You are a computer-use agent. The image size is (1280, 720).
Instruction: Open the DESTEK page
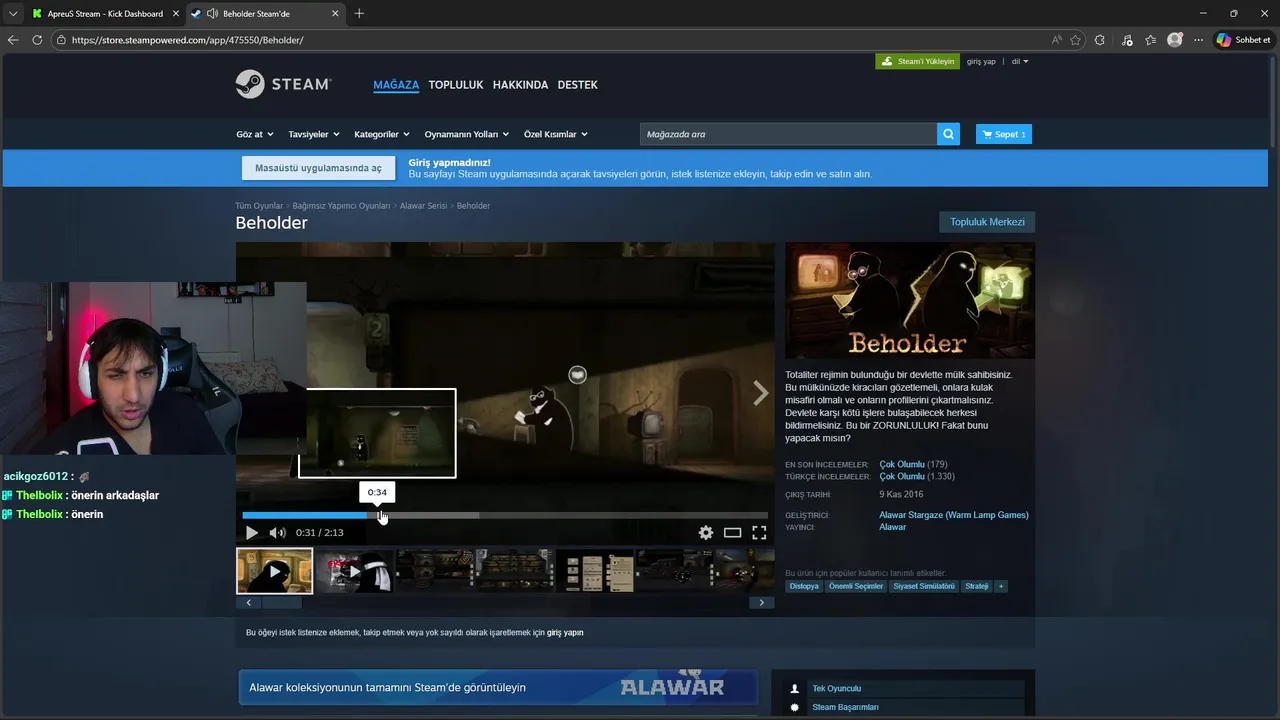(x=577, y=85)
